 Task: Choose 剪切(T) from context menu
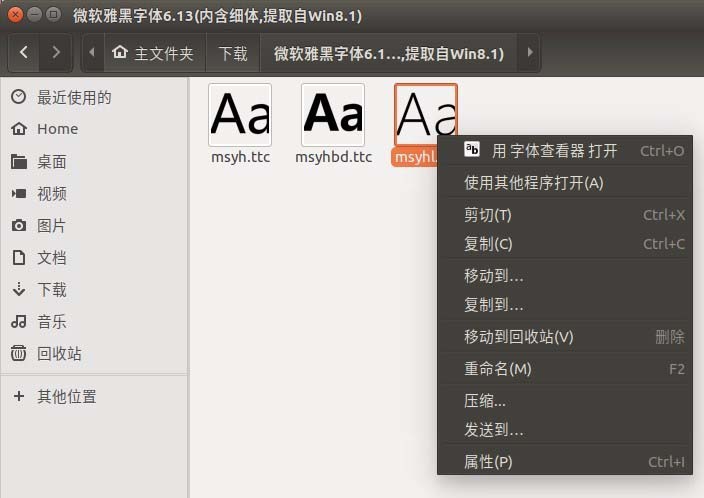point(565,215)
